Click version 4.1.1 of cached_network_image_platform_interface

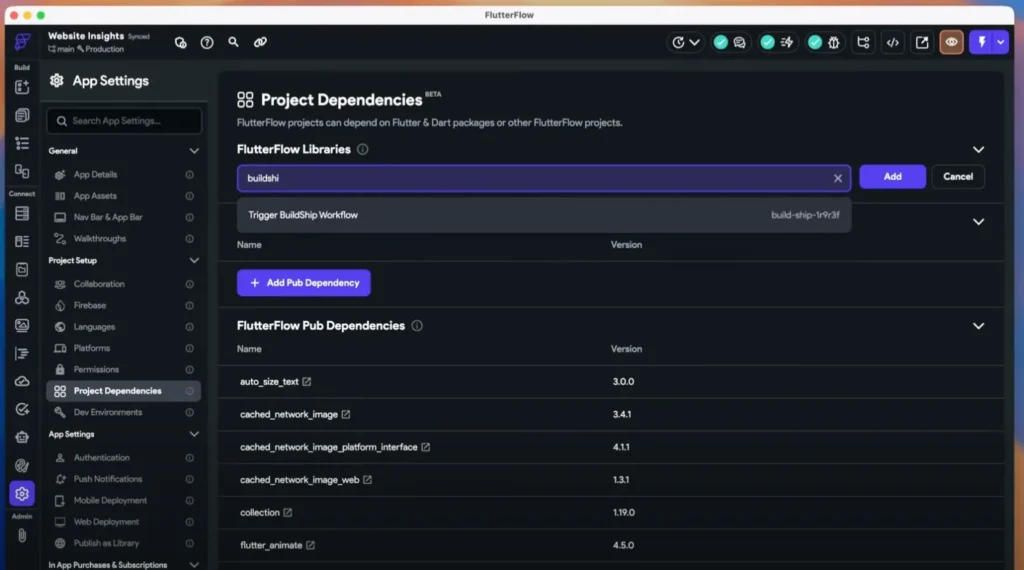click(x=621, y=447)
